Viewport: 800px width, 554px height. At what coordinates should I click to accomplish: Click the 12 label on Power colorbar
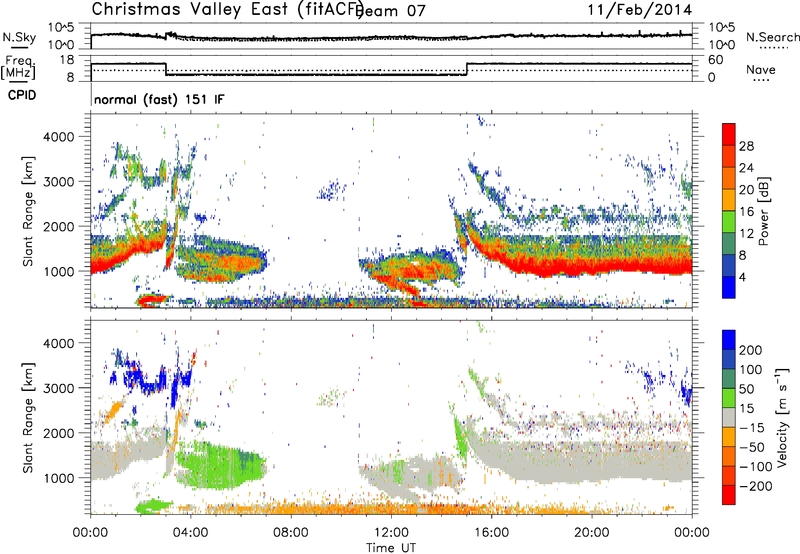tap(746, 234)
